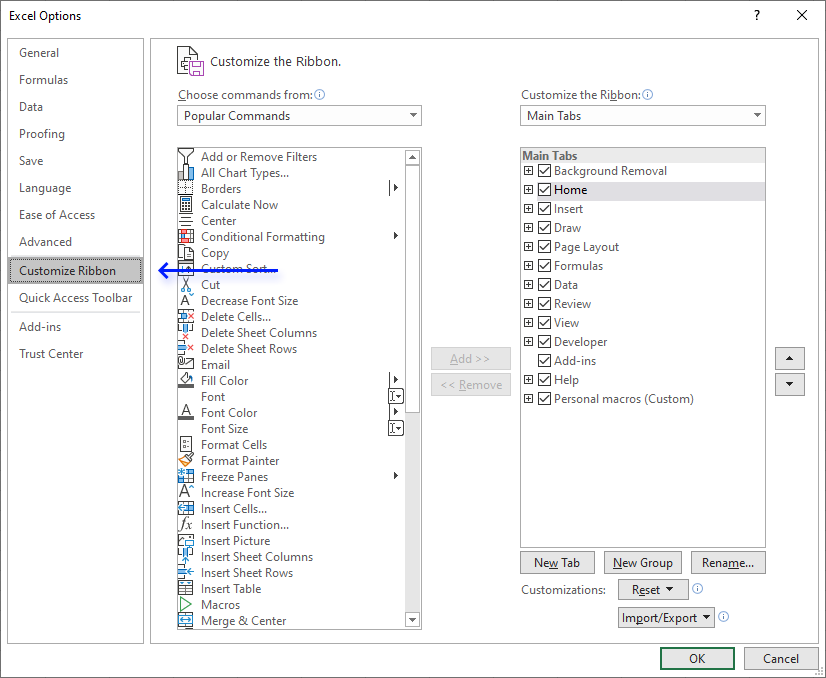
Task: Expand the Home tab tree node
Action: [x=528, y=190]
